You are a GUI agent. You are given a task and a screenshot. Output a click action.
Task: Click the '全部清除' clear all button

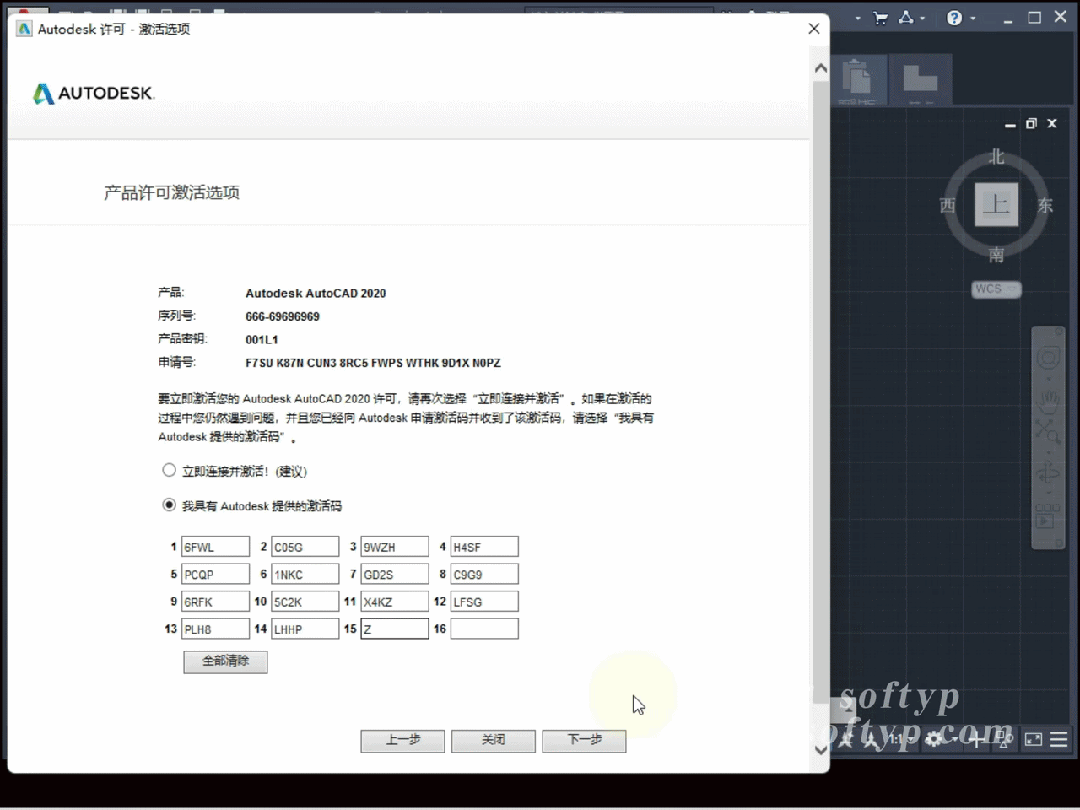(x=225, y=661)
